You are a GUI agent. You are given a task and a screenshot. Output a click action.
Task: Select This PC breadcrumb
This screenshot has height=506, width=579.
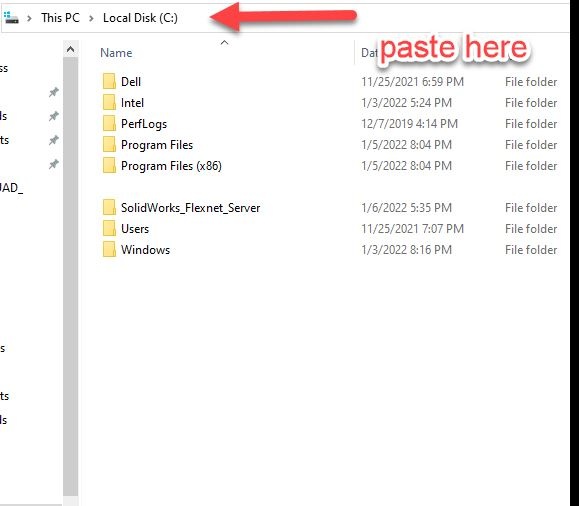tap(60, 18)
